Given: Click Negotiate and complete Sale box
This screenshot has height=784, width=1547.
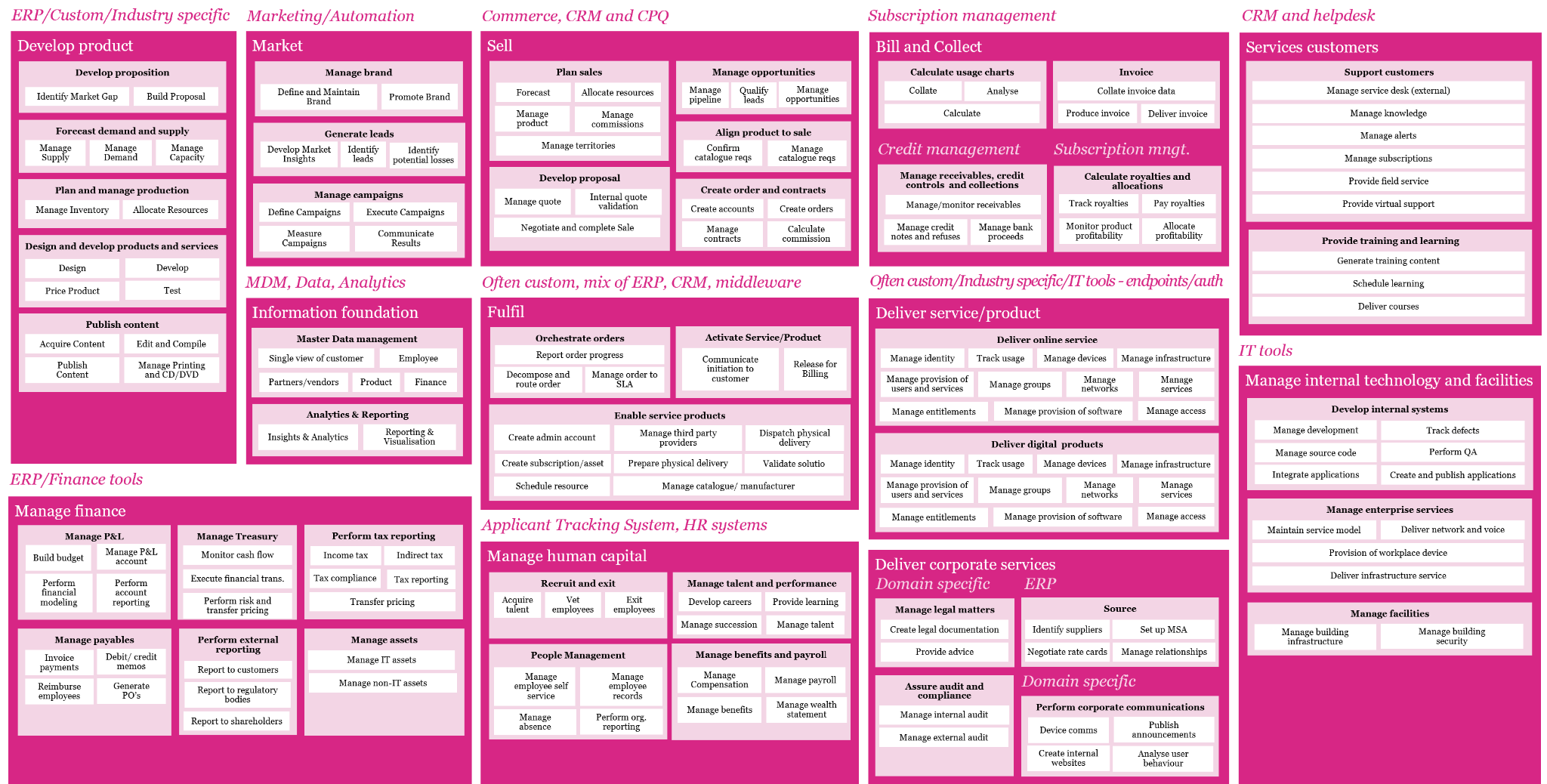Looking at the screenshot, I should tap(577, 228).
